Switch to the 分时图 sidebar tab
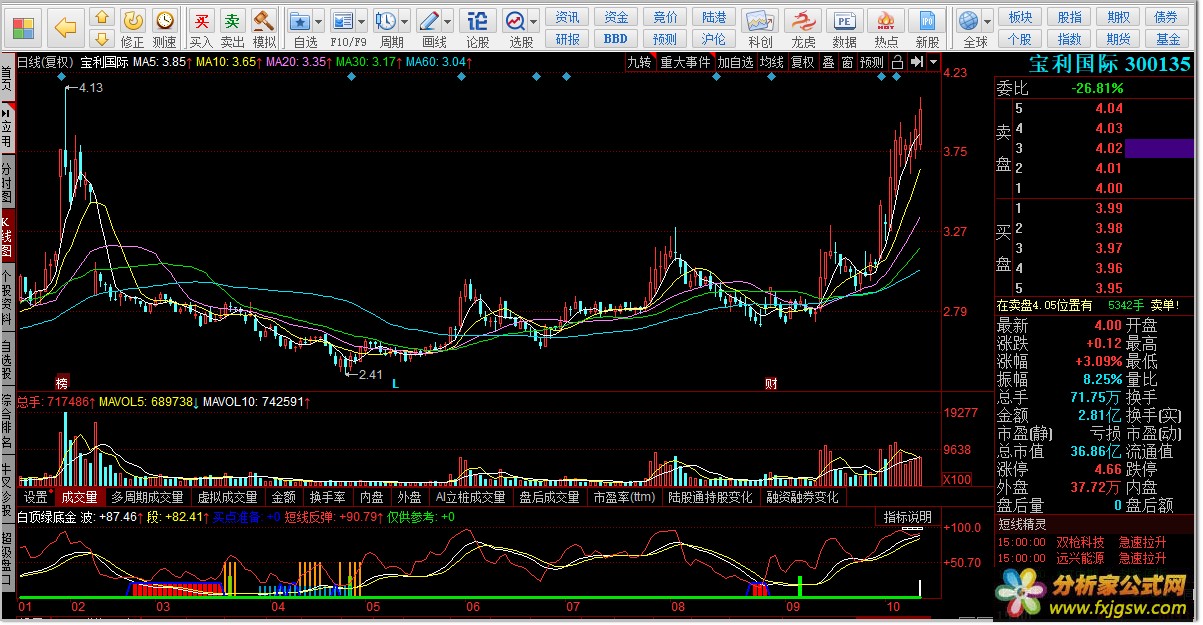 point(7,180)
